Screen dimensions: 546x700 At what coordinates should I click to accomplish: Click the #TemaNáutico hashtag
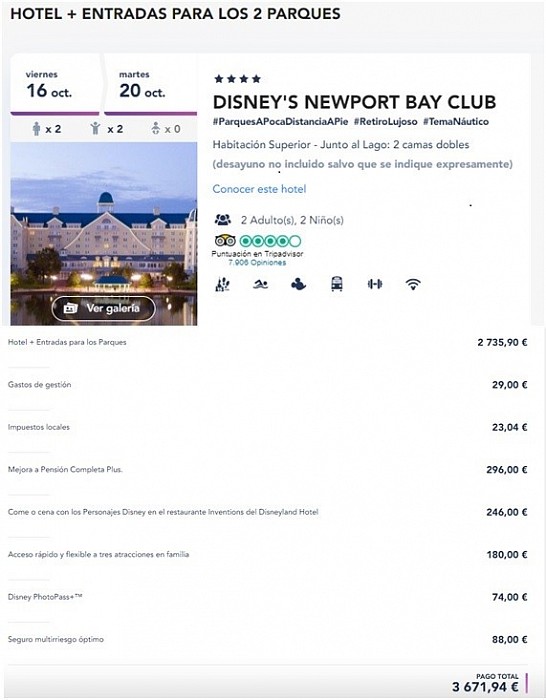click(456, 121)
